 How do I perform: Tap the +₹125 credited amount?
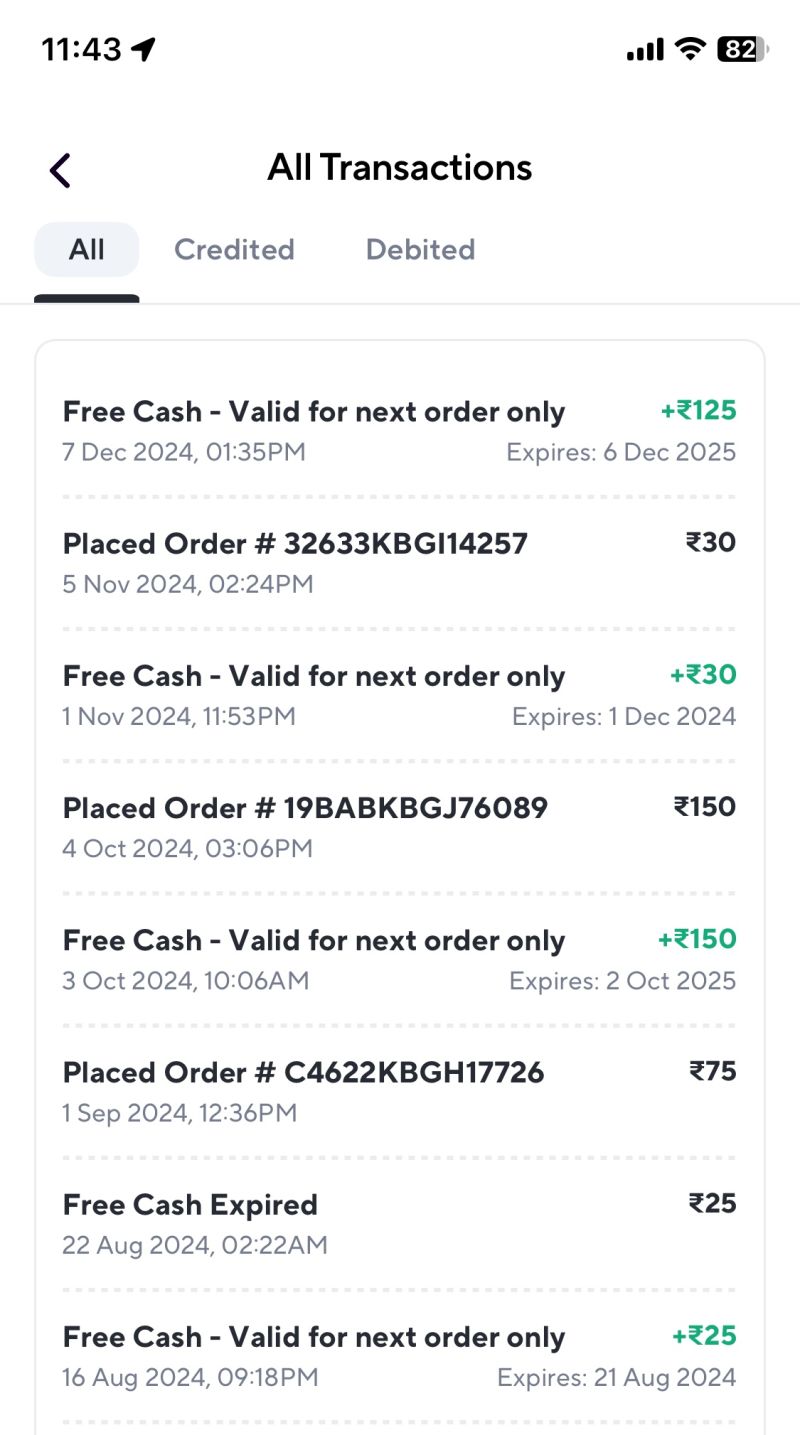coord(698,410)
